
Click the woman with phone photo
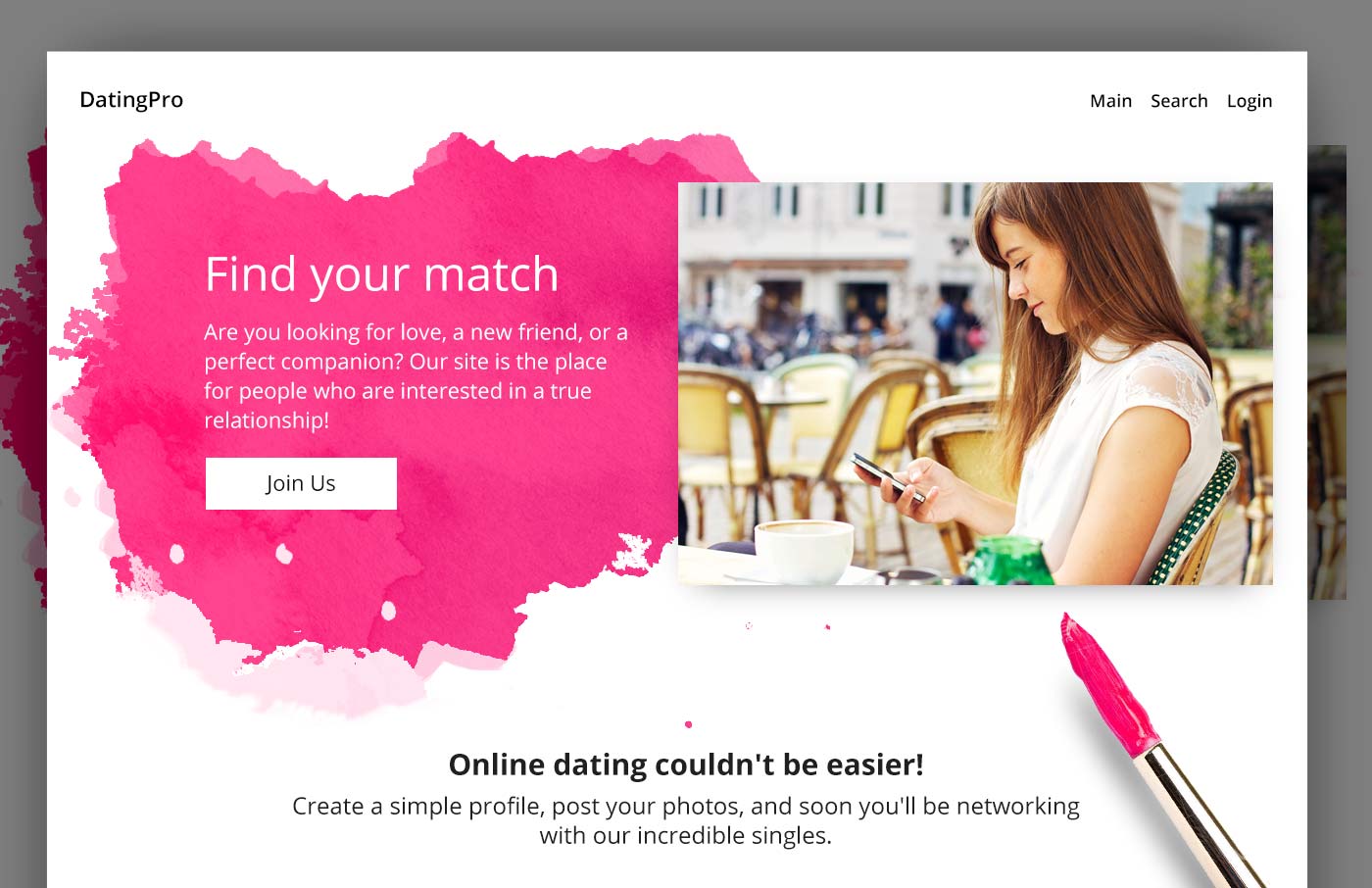click(x=975, y=383)
